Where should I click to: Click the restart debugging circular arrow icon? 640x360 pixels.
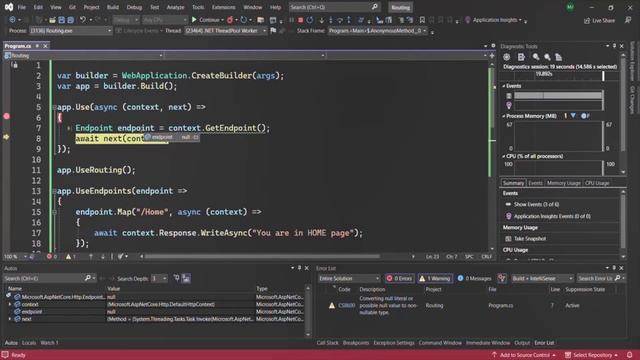click(310, 20)
